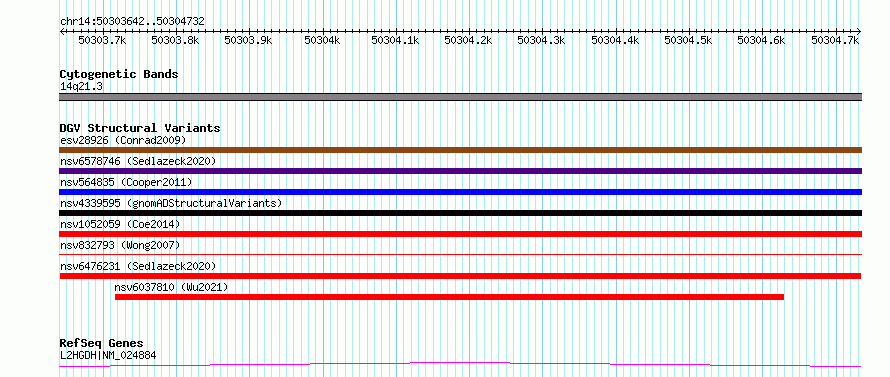Click the 50304k ruler tick label
Screen dimensions: 890x377
click(x=322, y=41)
